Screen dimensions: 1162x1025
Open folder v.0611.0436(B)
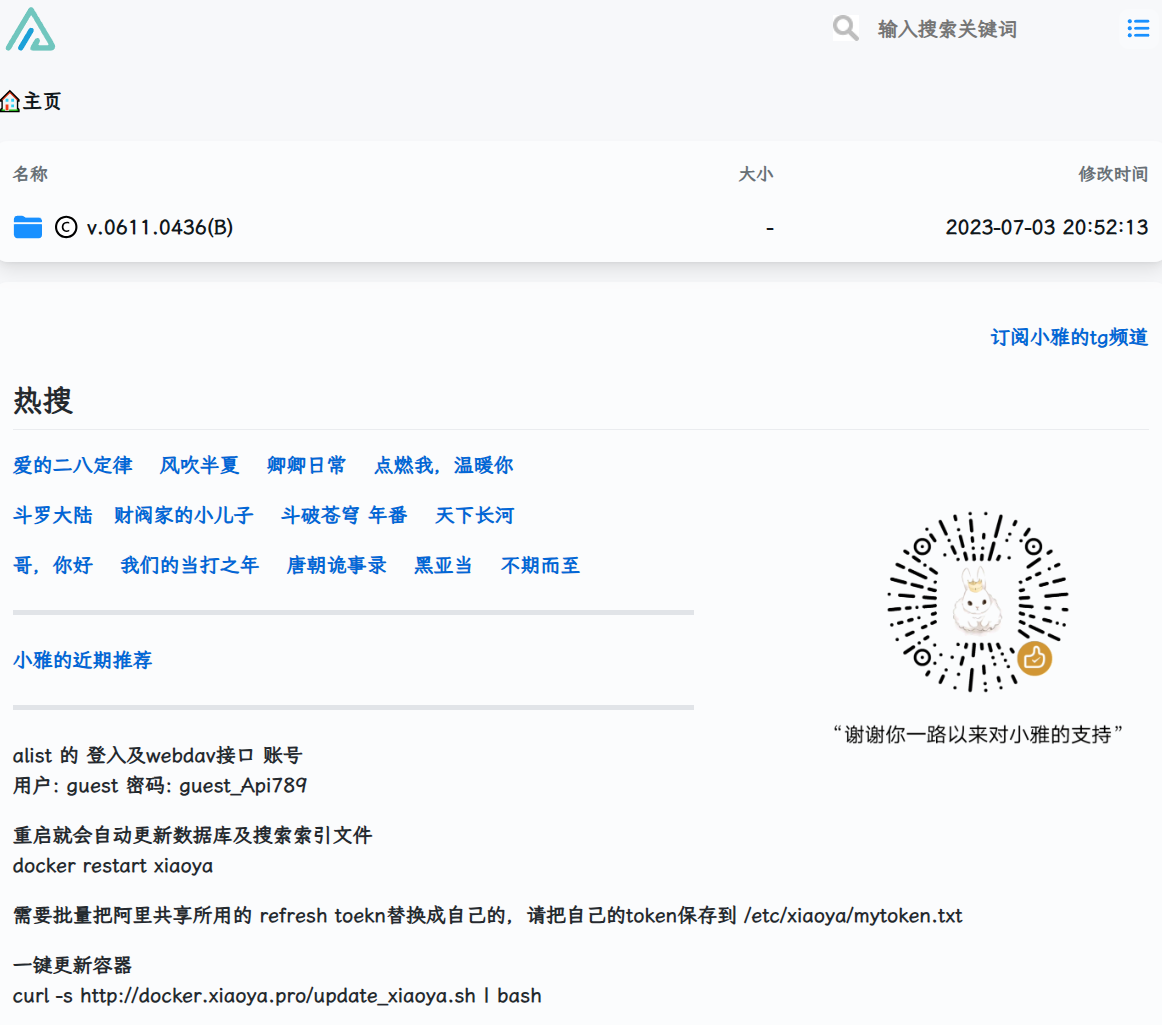click(159, 227)
